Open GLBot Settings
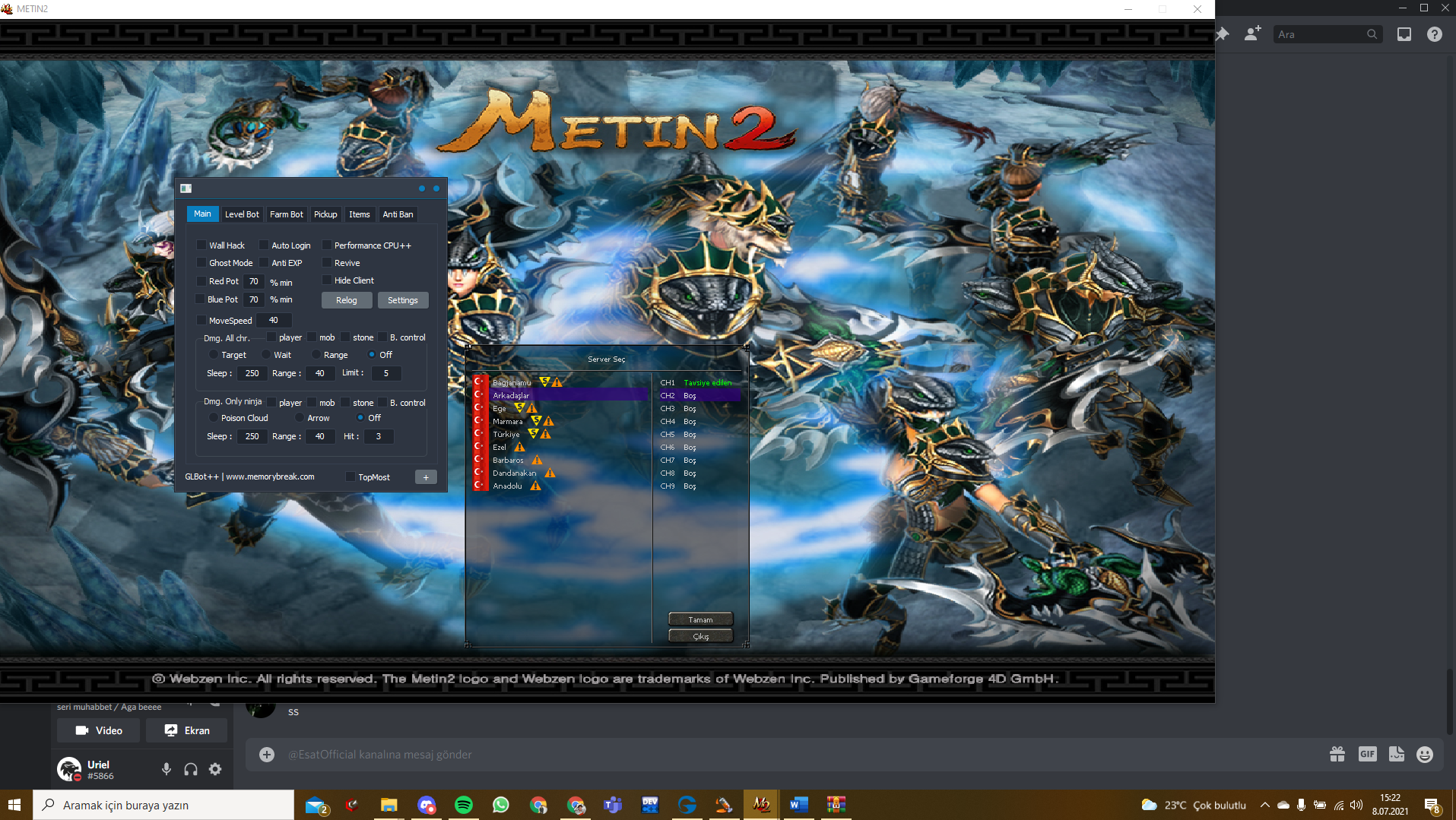The height and width of the screenshot is (820, 1456). (x=403, y=300)
